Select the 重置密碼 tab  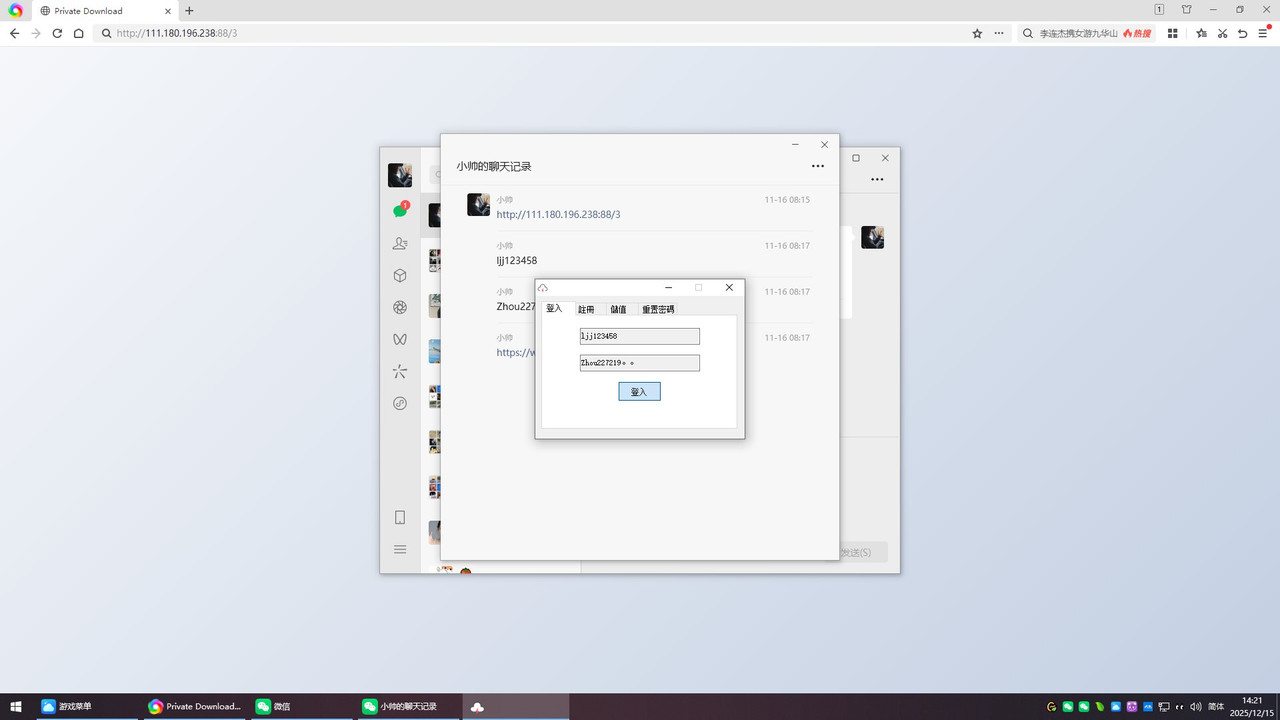point(658,309)
